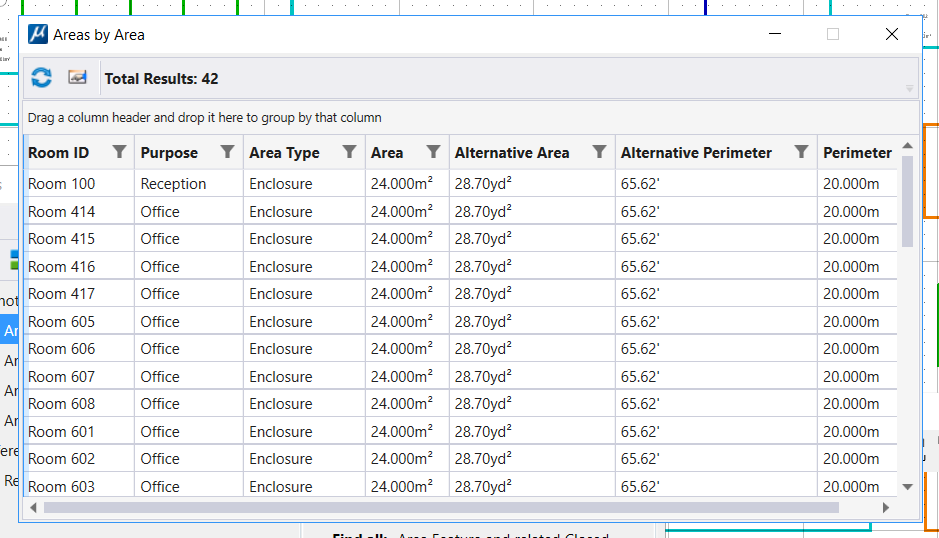The image size is (939, 538).
Task: Select the Room 417 row
Action: coord(461,294)
